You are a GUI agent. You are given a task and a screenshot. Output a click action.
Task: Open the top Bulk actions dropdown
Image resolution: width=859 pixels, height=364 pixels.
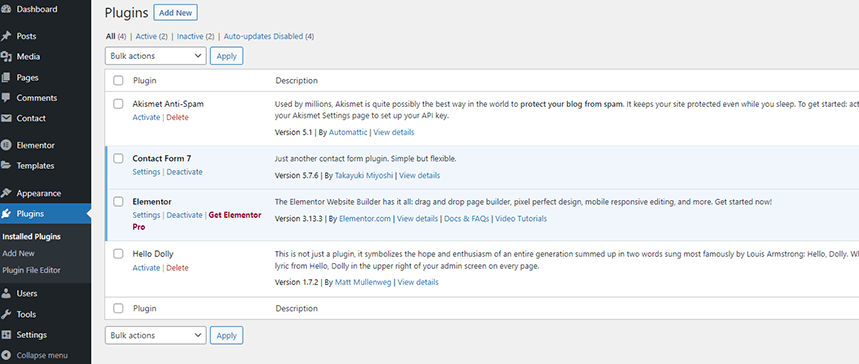click(x=156, y=56)
